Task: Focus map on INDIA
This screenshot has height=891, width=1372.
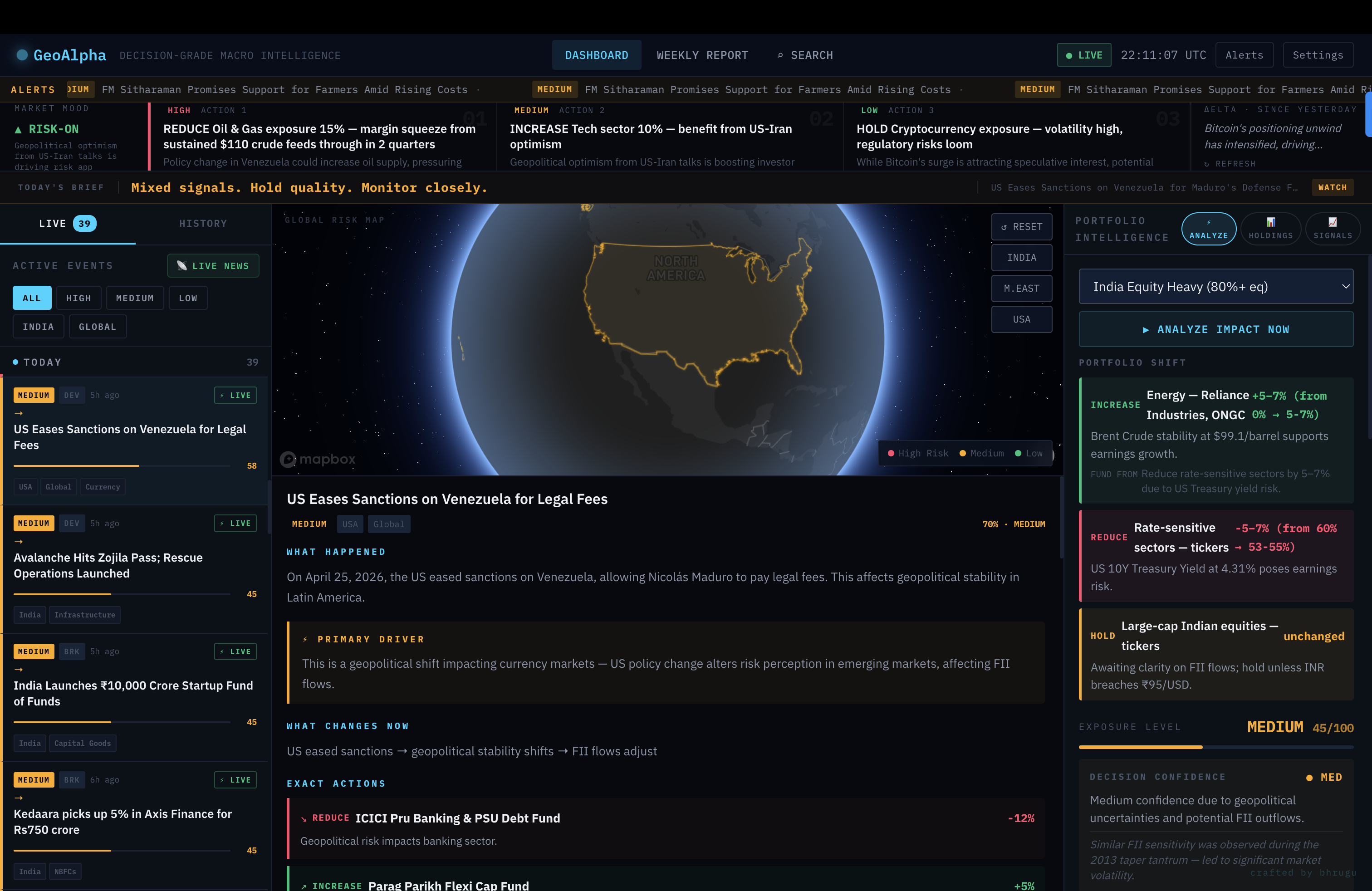Action: pyautogui.click(x=1021, y=258)
